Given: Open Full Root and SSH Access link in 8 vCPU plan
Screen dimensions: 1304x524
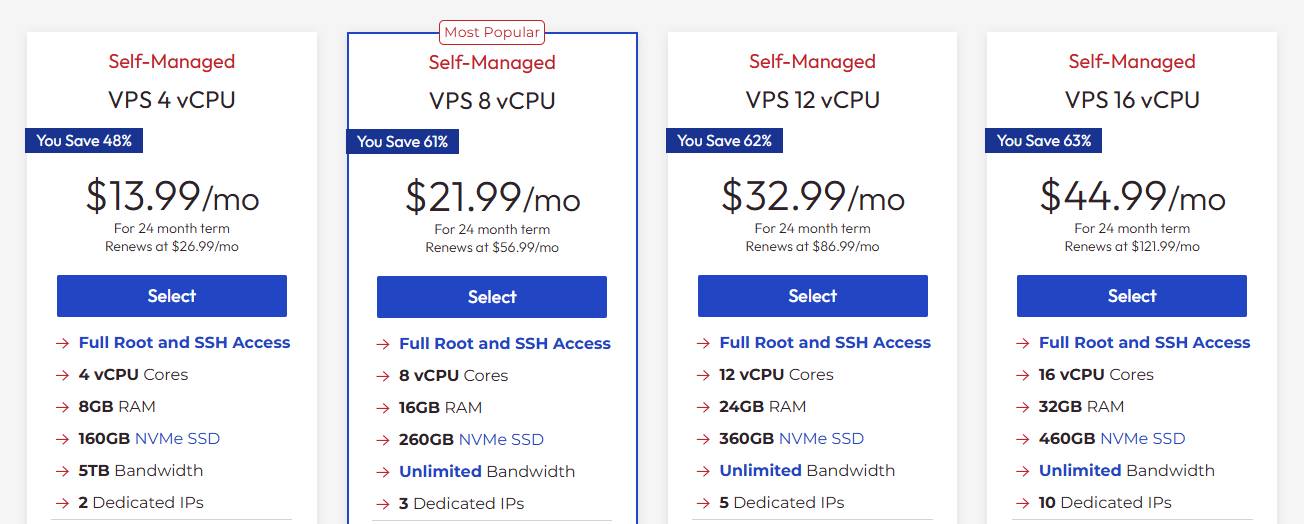Looking at the screenshot, I should (505, 343).
